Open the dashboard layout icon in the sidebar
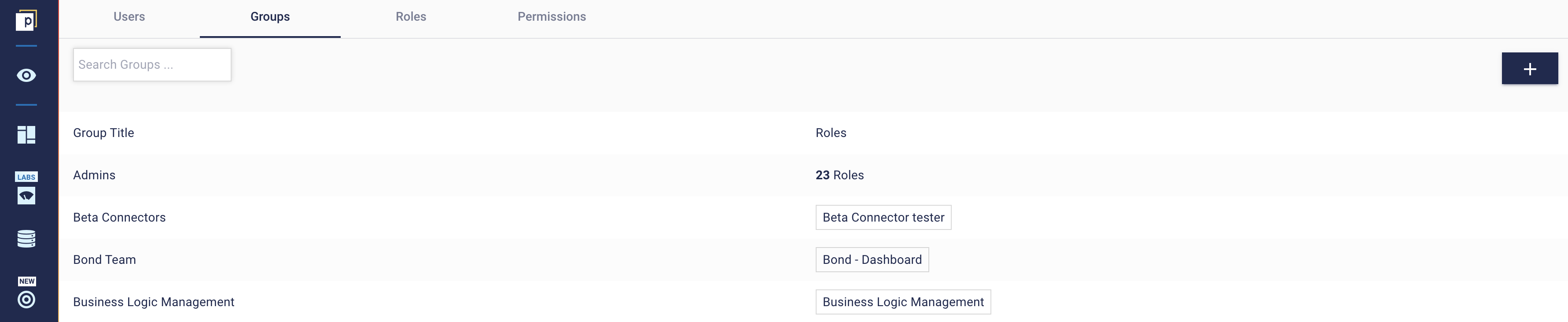 [x=26, y=134]
